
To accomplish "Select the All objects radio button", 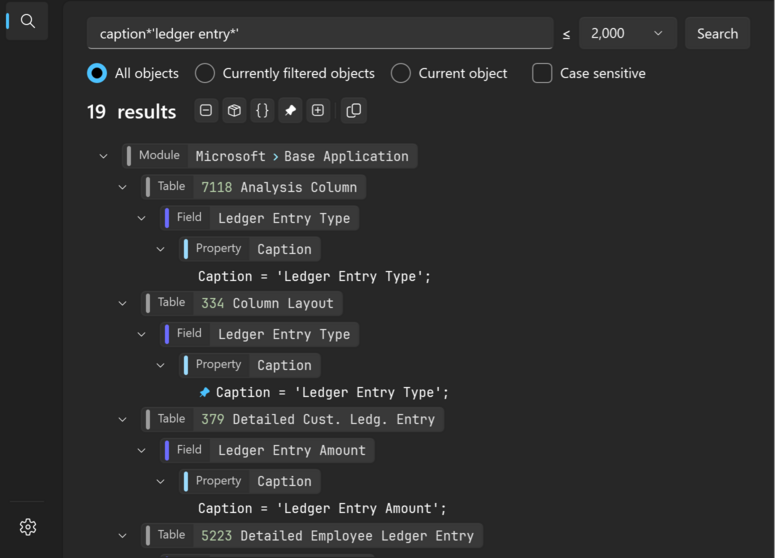I will 97,73.
